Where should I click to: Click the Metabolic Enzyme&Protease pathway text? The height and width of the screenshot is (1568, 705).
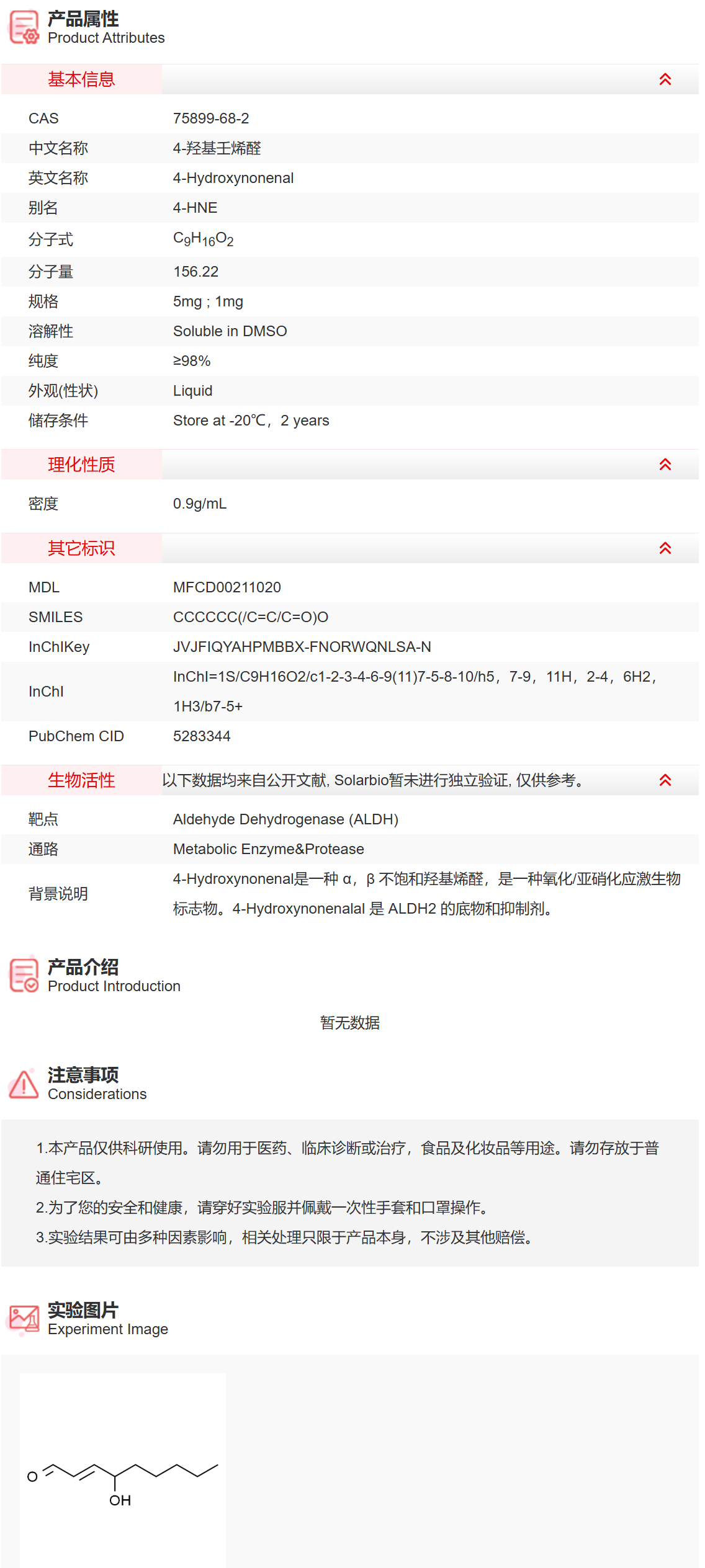(x=268, y=849)
